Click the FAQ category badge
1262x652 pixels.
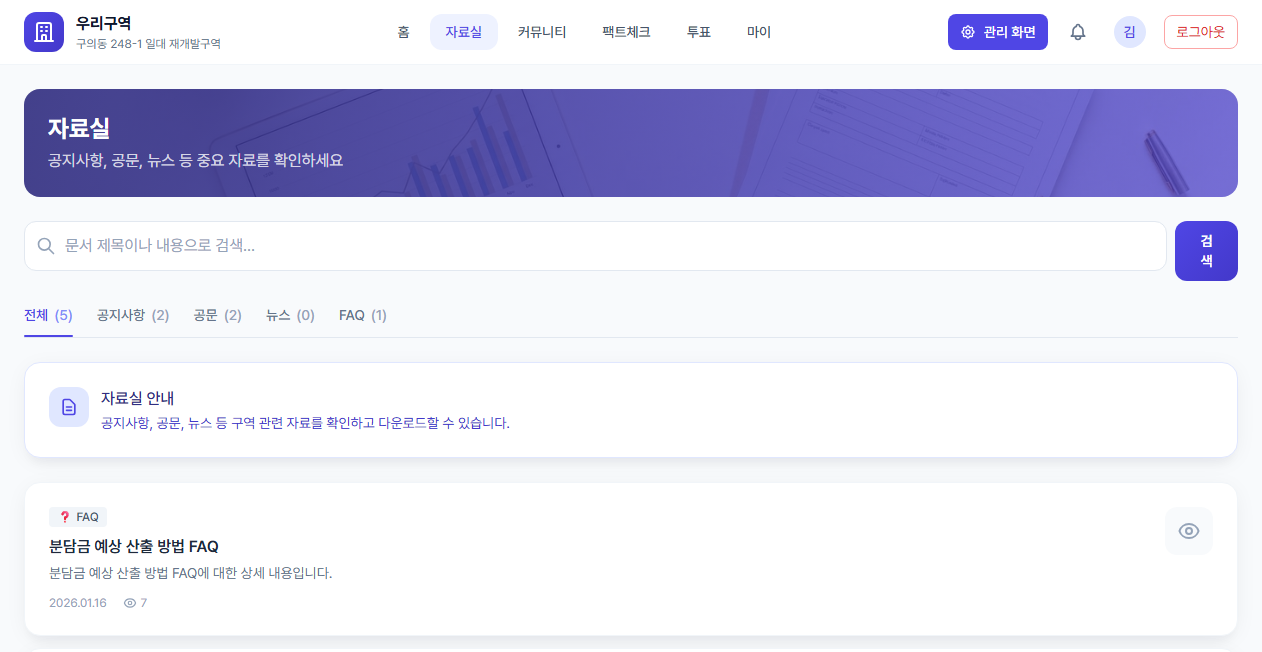point(78,517)
